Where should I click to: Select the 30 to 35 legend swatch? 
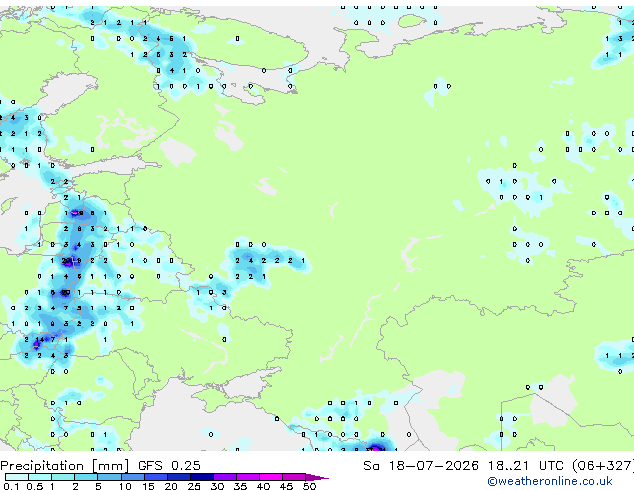(x=225, y=477)
